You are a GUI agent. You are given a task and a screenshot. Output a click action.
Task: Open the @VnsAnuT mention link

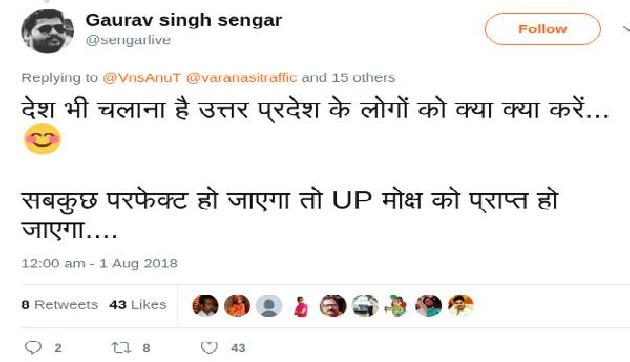(141, 78)
